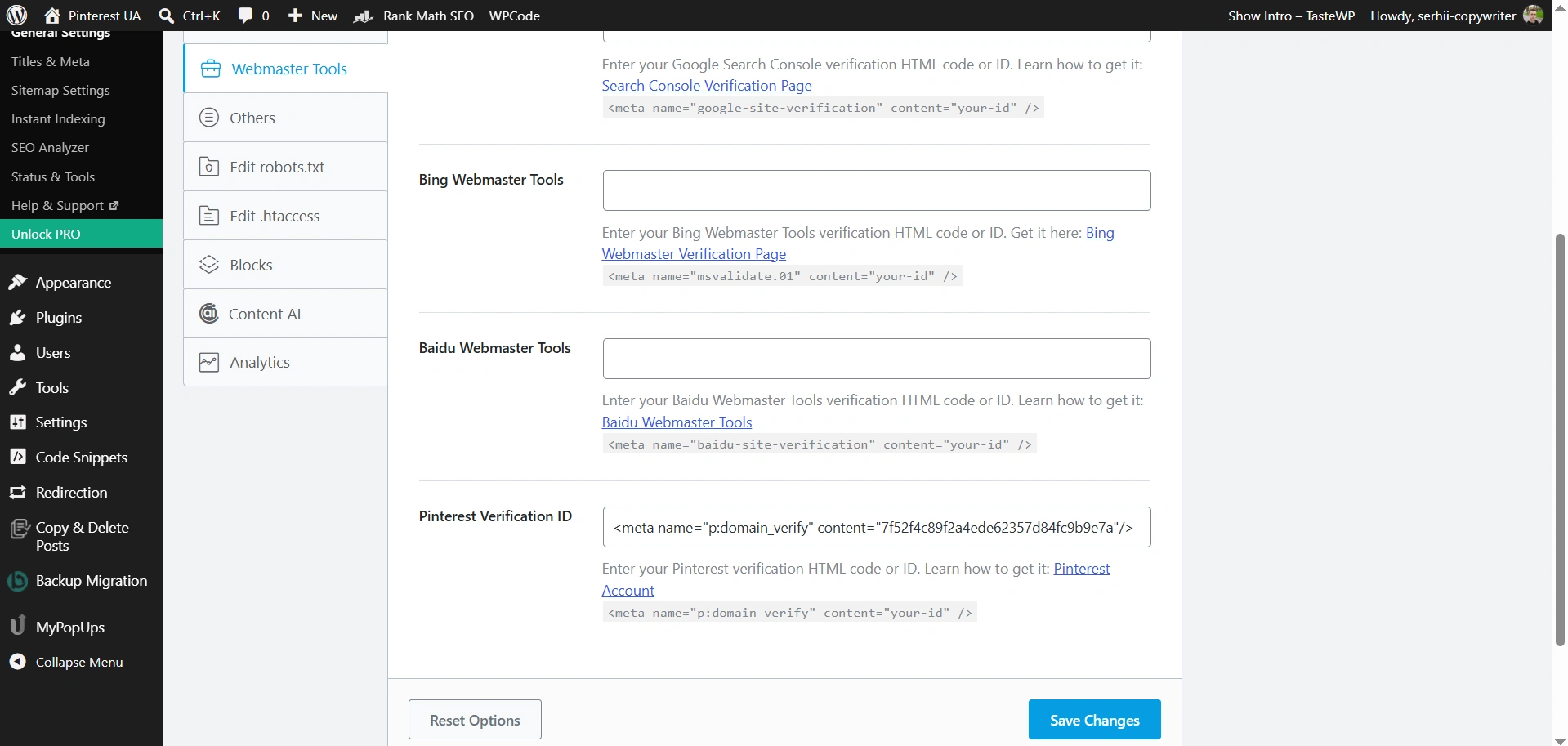Viewport: 1568px width, 746px height.
Task: Open the Titles & Meta submenu
Action: [51, 61]
